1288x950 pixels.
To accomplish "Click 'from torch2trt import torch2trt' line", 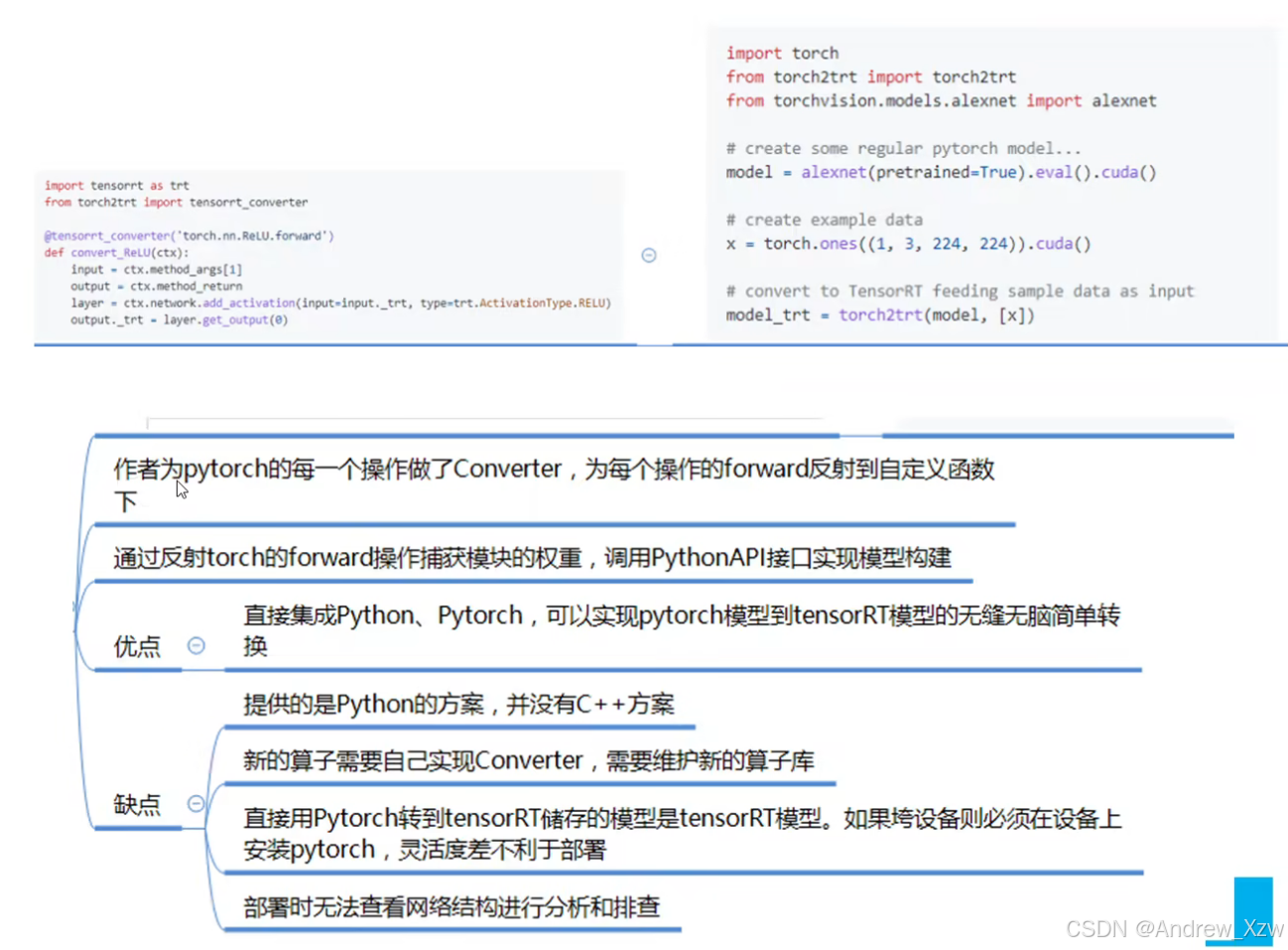I will pyautogui.click(x=871, y=76).
